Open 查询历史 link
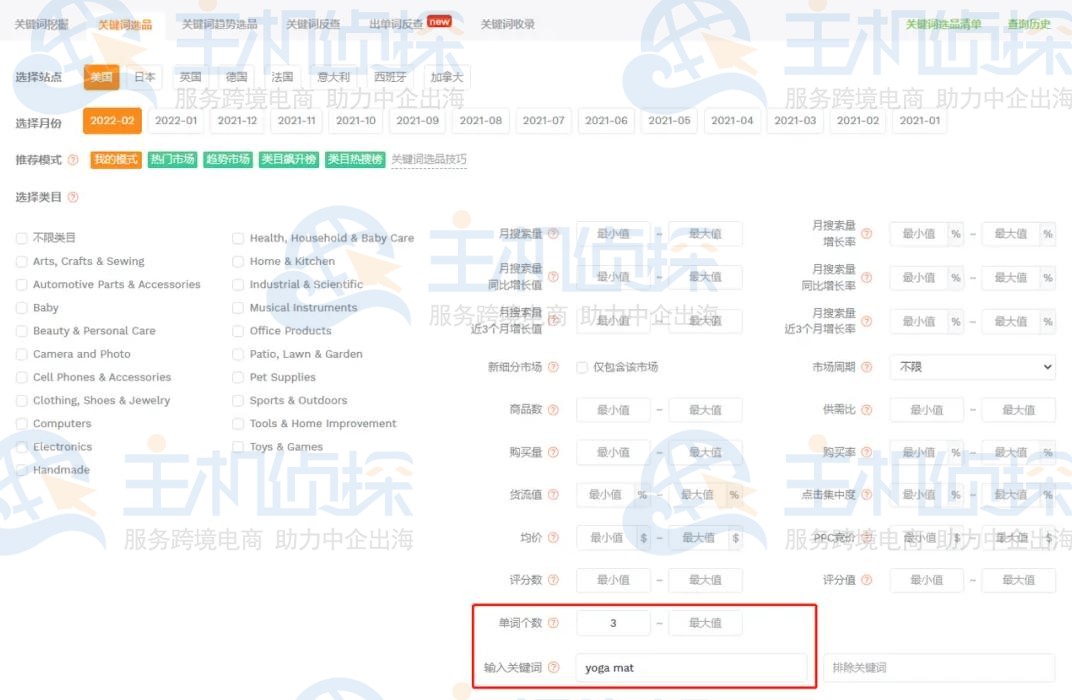 tap(1029, 25)
